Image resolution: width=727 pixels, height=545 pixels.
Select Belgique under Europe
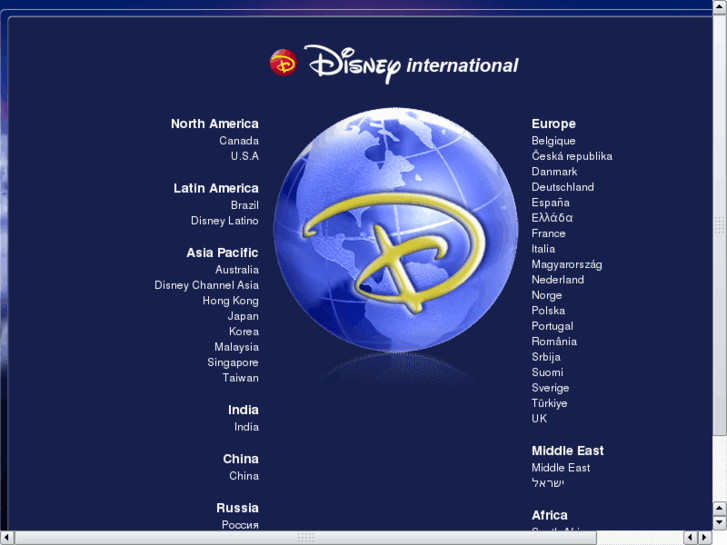tap(553, 141)
